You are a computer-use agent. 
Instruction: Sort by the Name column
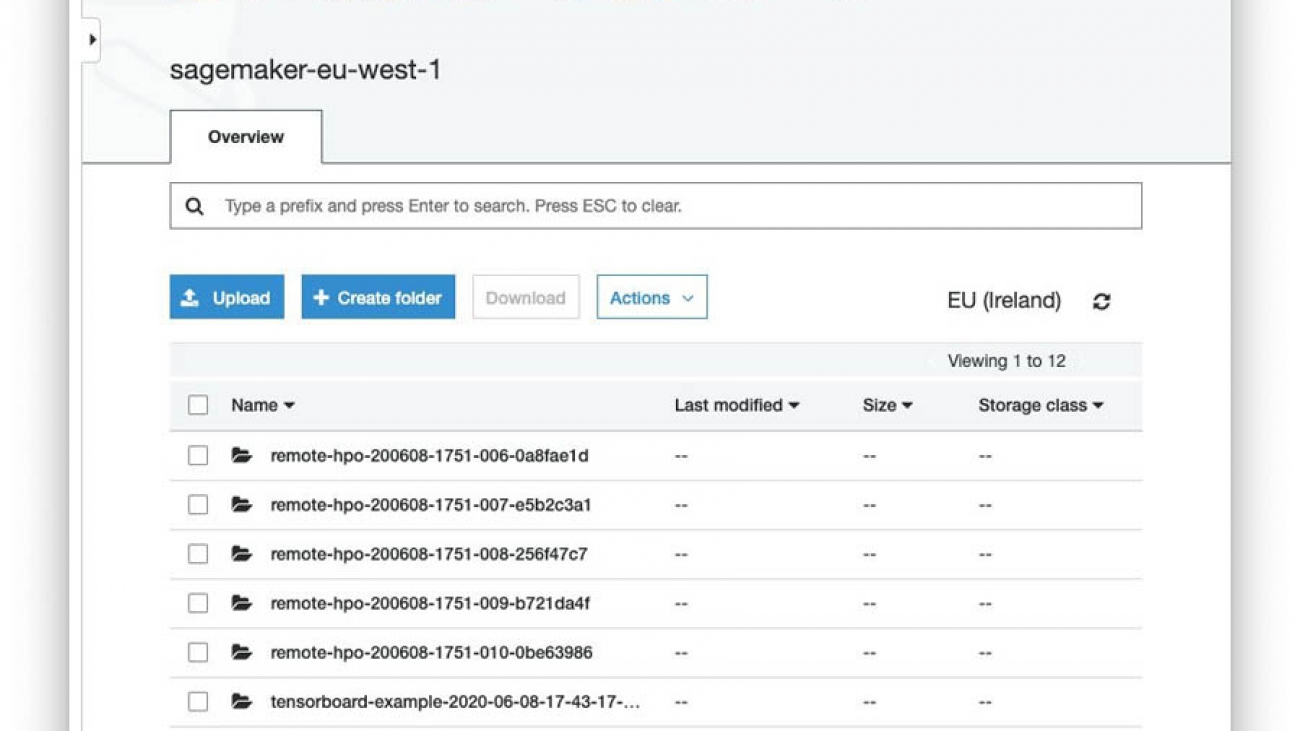263,405
